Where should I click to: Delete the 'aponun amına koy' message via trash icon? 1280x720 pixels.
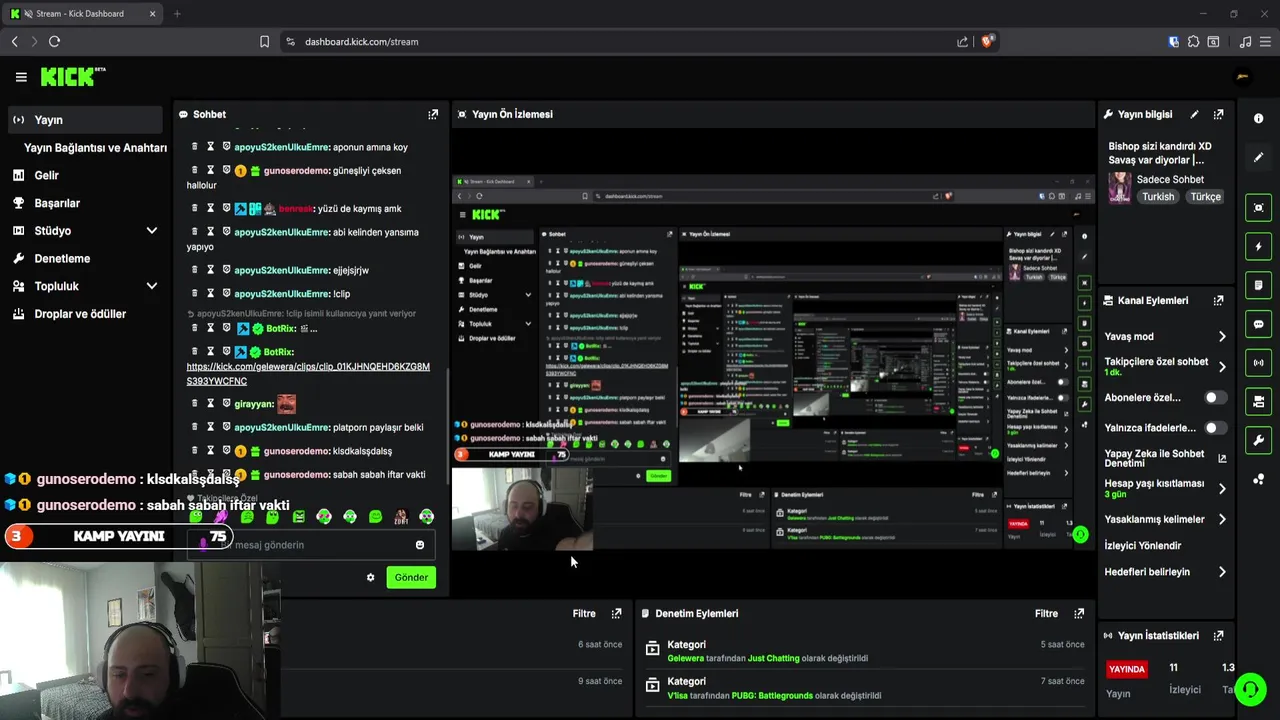(x=195, y=146)
